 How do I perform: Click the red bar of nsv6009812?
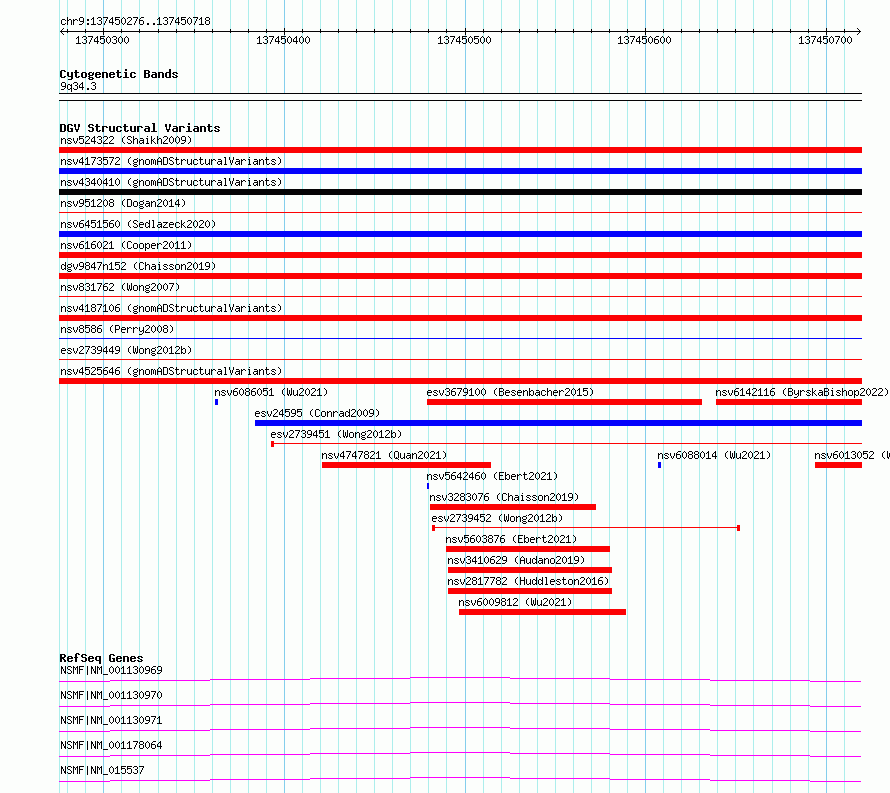543,612
